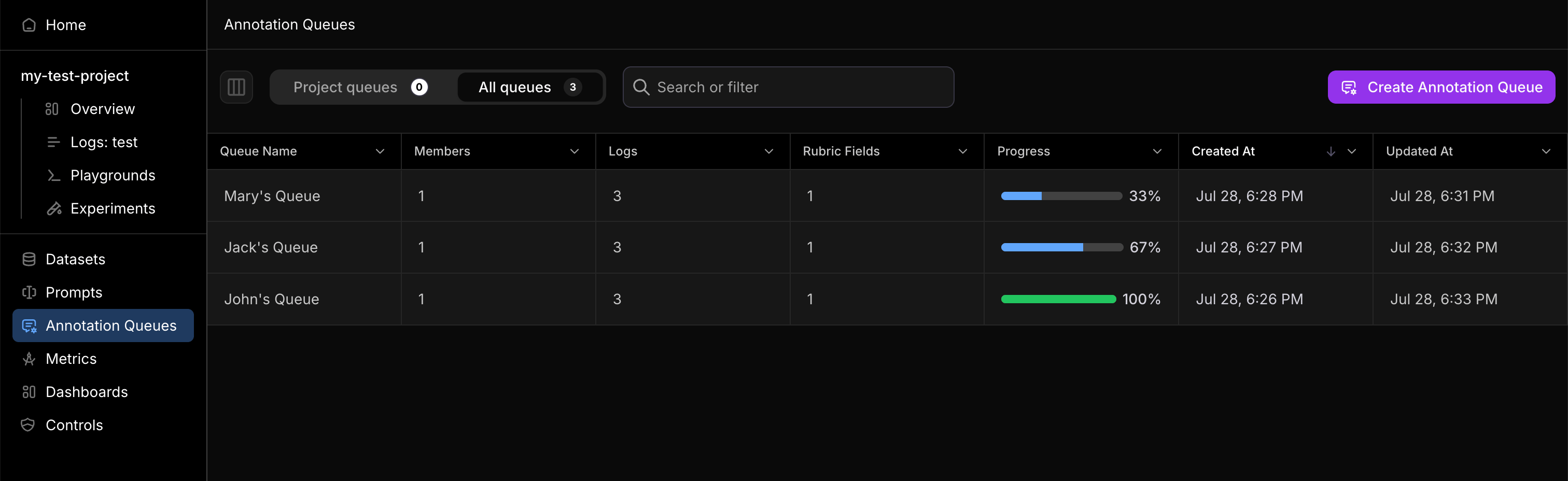Click Create Annotation Queue button
Viewport: 1568px width, 481px height.
point(1441,87)
